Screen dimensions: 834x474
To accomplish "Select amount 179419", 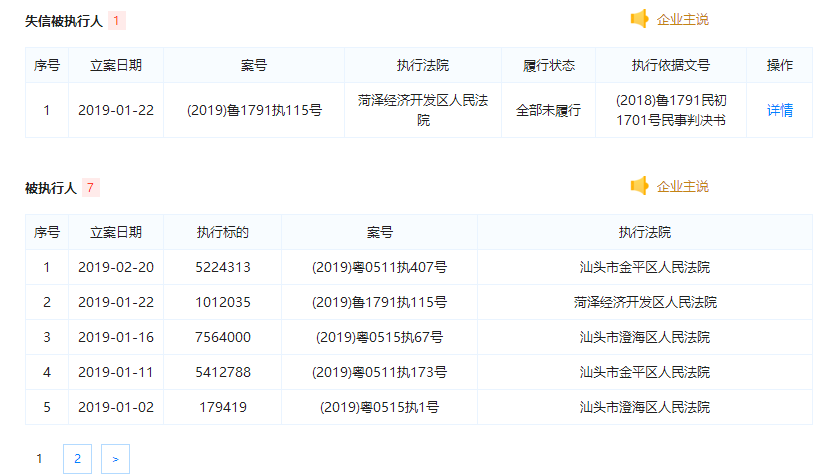I will point(223,408).
